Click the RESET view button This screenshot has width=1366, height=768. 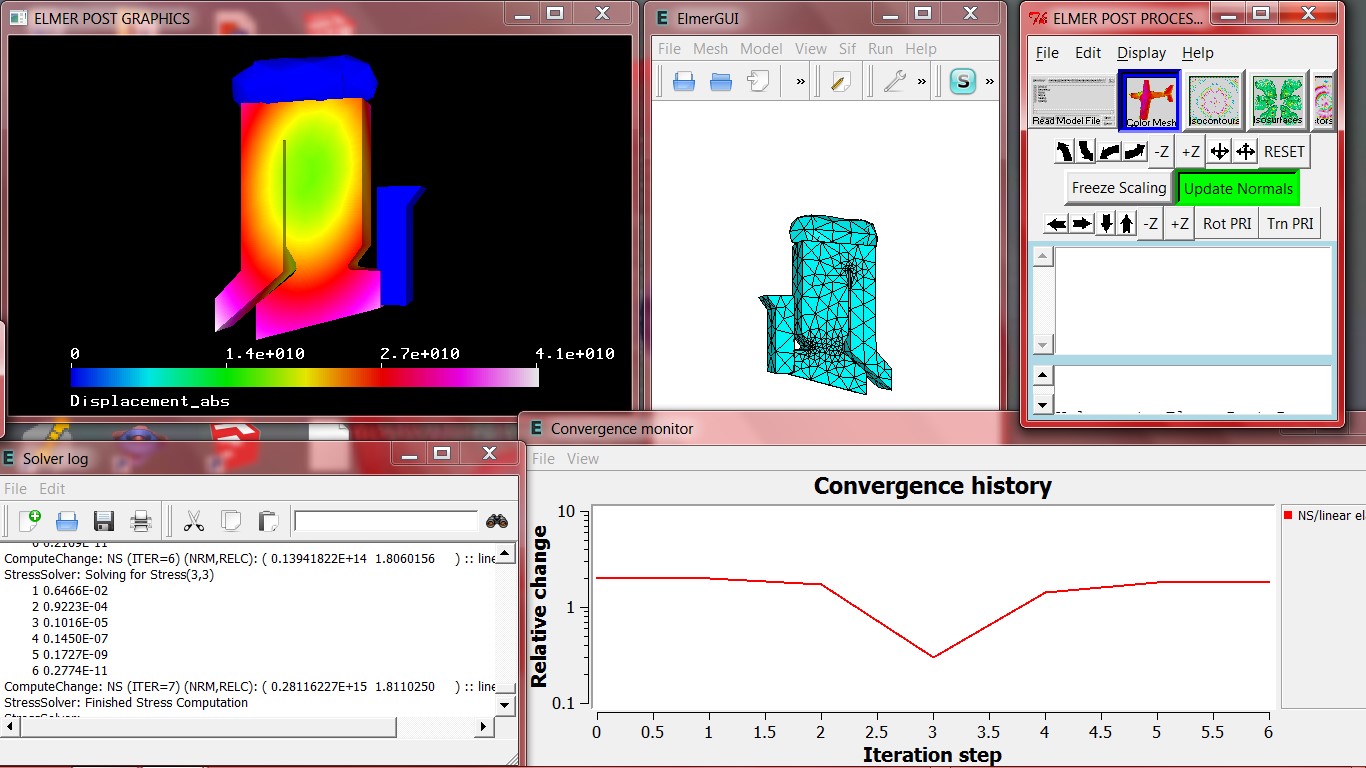(1284, 152)
